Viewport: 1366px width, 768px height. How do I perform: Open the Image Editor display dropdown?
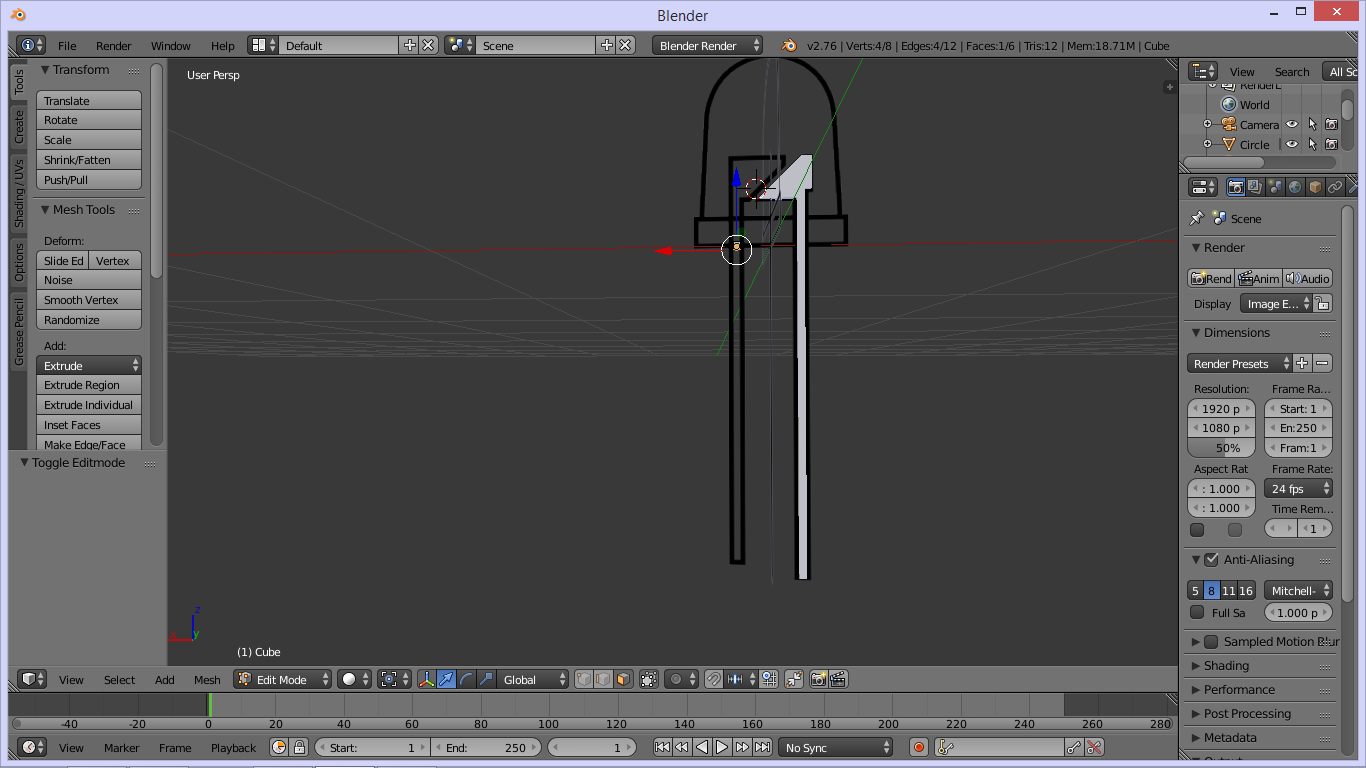(x=1276, y=303)
